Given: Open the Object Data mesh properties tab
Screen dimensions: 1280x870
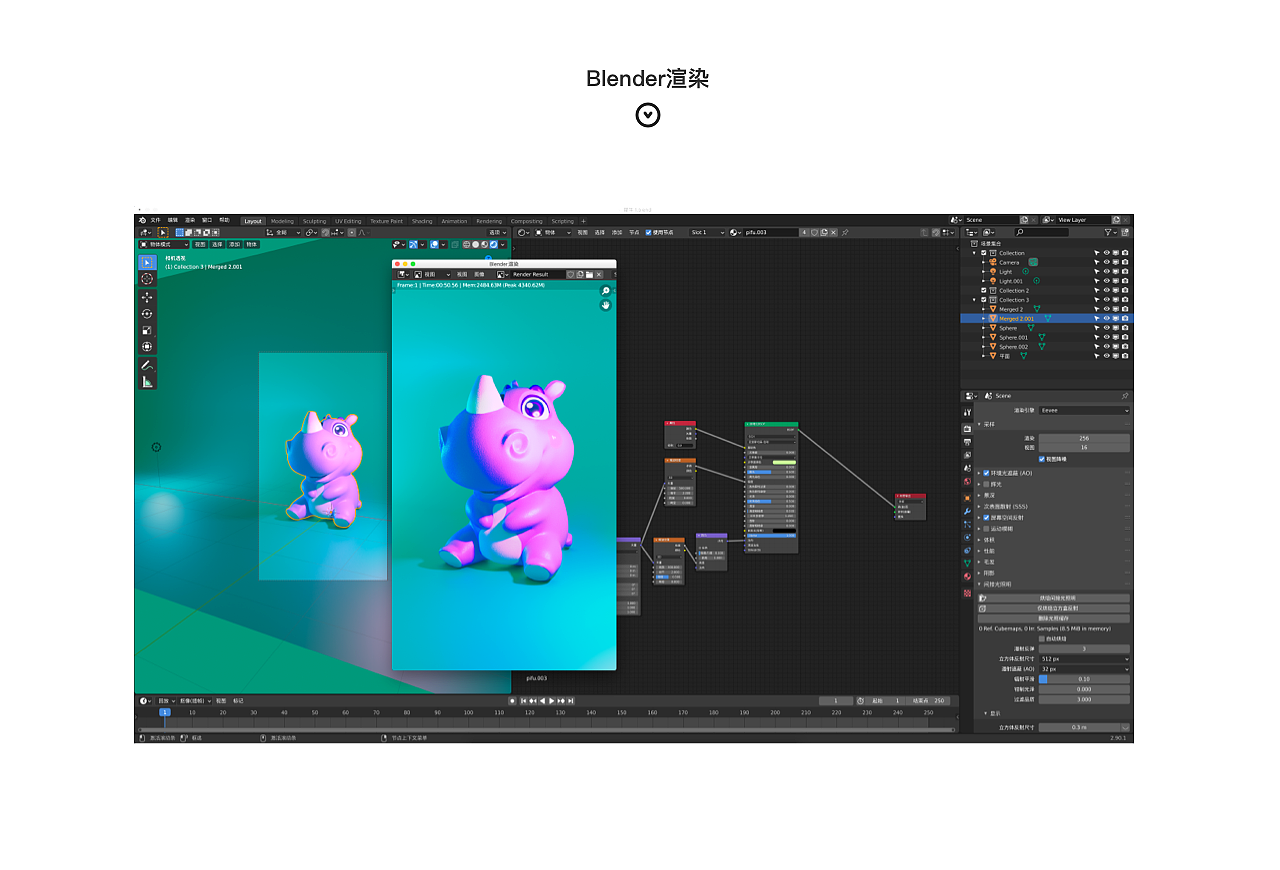Looking at the screenshot, I should pyautogui.click(x=967, y=563).
